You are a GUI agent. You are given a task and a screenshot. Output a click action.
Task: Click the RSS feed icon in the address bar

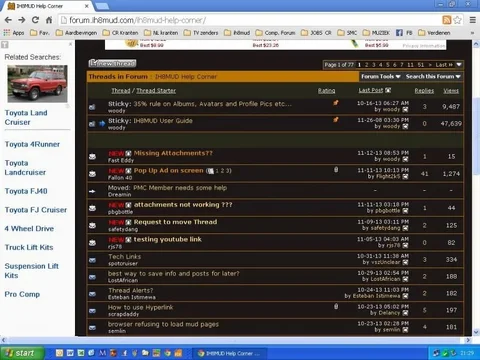coord(447,20)
